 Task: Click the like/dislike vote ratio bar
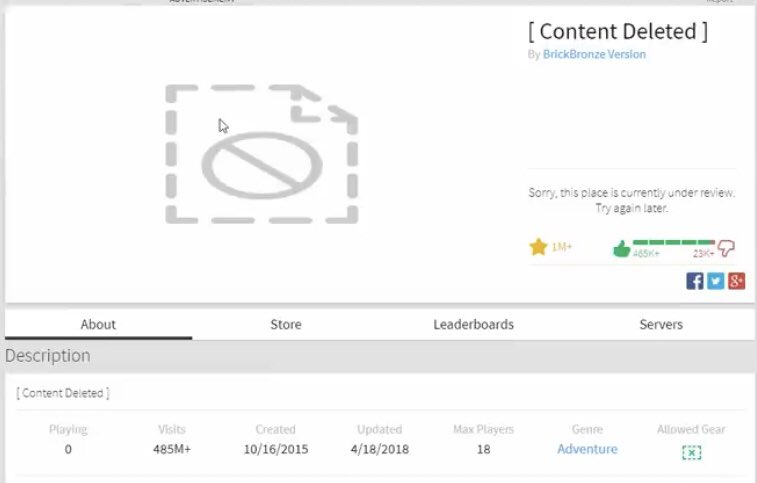tap(673, 242)
